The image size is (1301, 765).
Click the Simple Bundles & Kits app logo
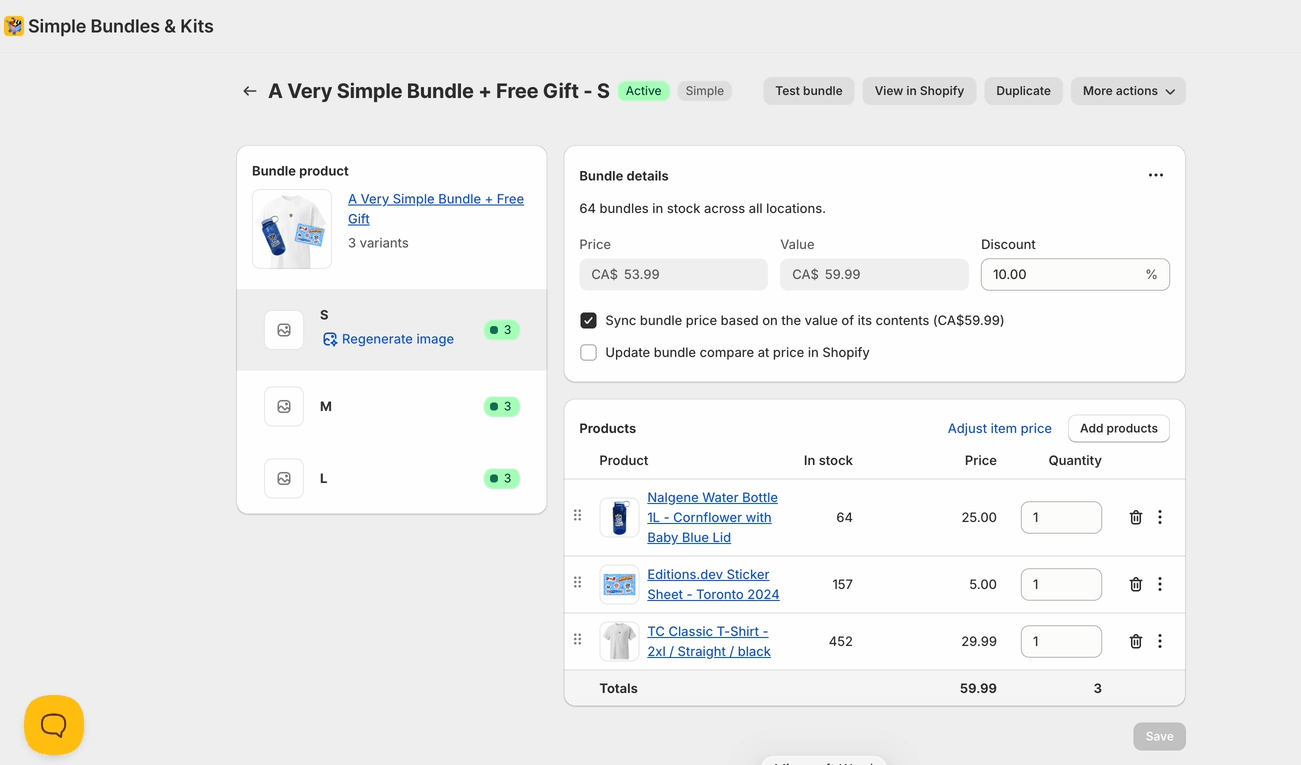pyautogui.click(x=14, y=26)
